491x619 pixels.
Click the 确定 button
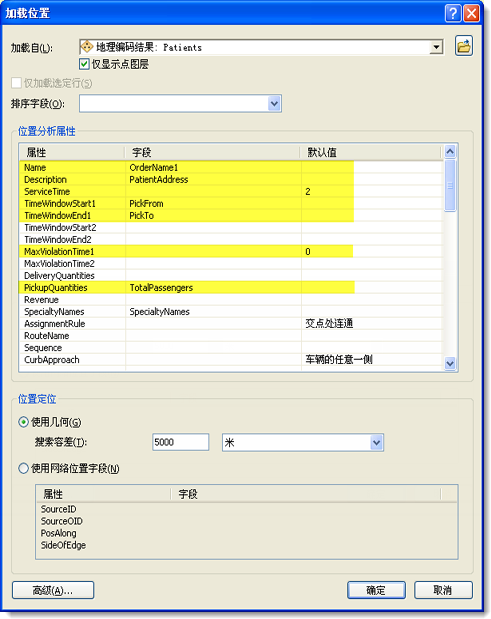pos(376,590)
